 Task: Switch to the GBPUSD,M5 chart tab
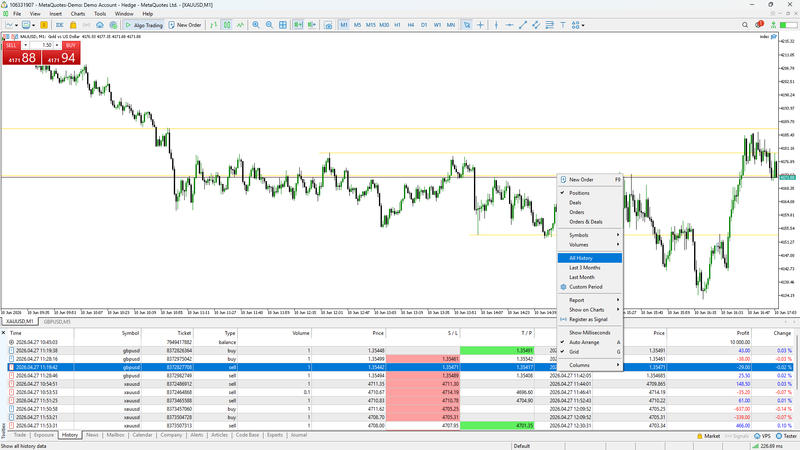pyautogui.click(x=57, y=322)
